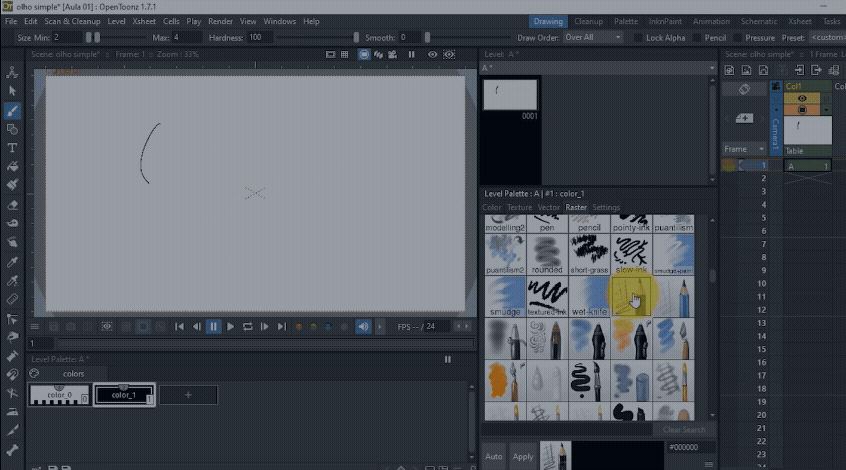Click the Play button

pyautogui.click(x=230, y=326)
